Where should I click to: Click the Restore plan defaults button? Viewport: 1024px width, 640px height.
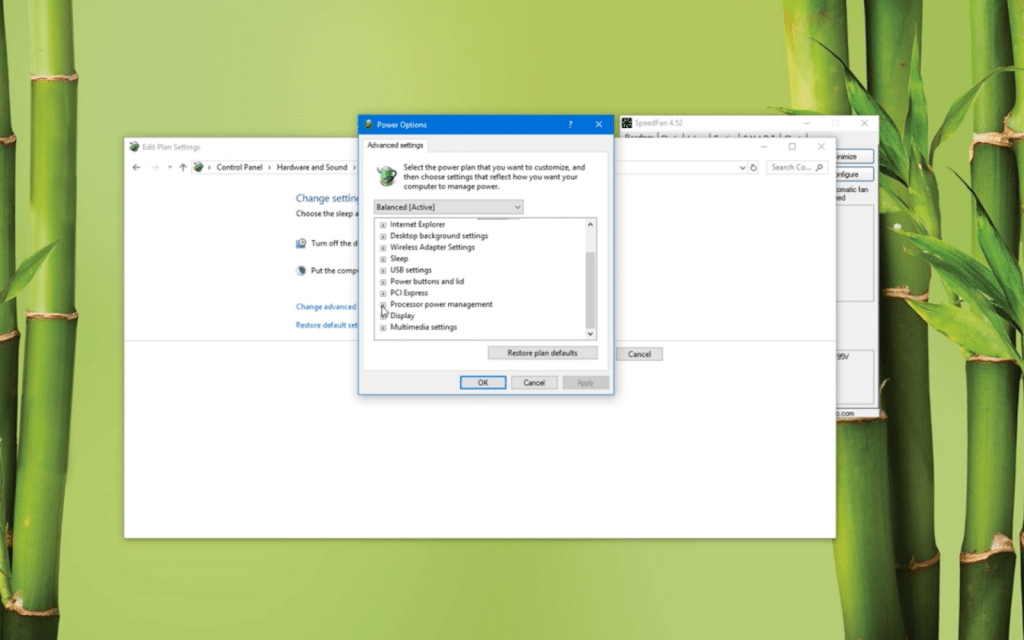pos(543,353)
